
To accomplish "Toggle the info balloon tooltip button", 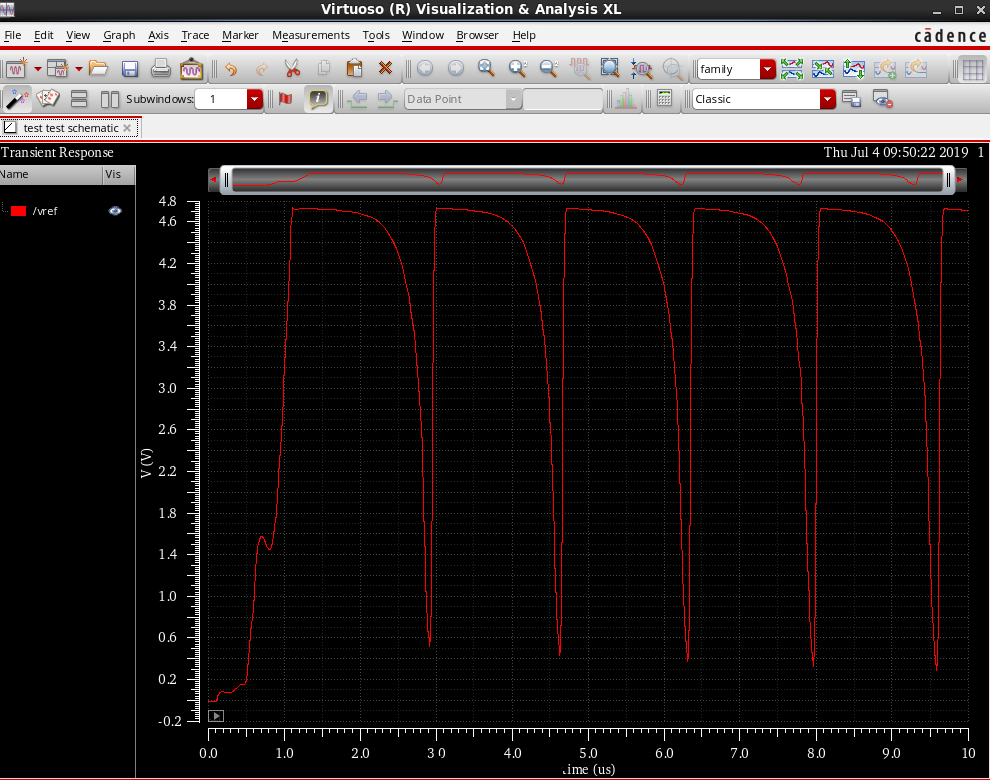I will coord(318,99).
